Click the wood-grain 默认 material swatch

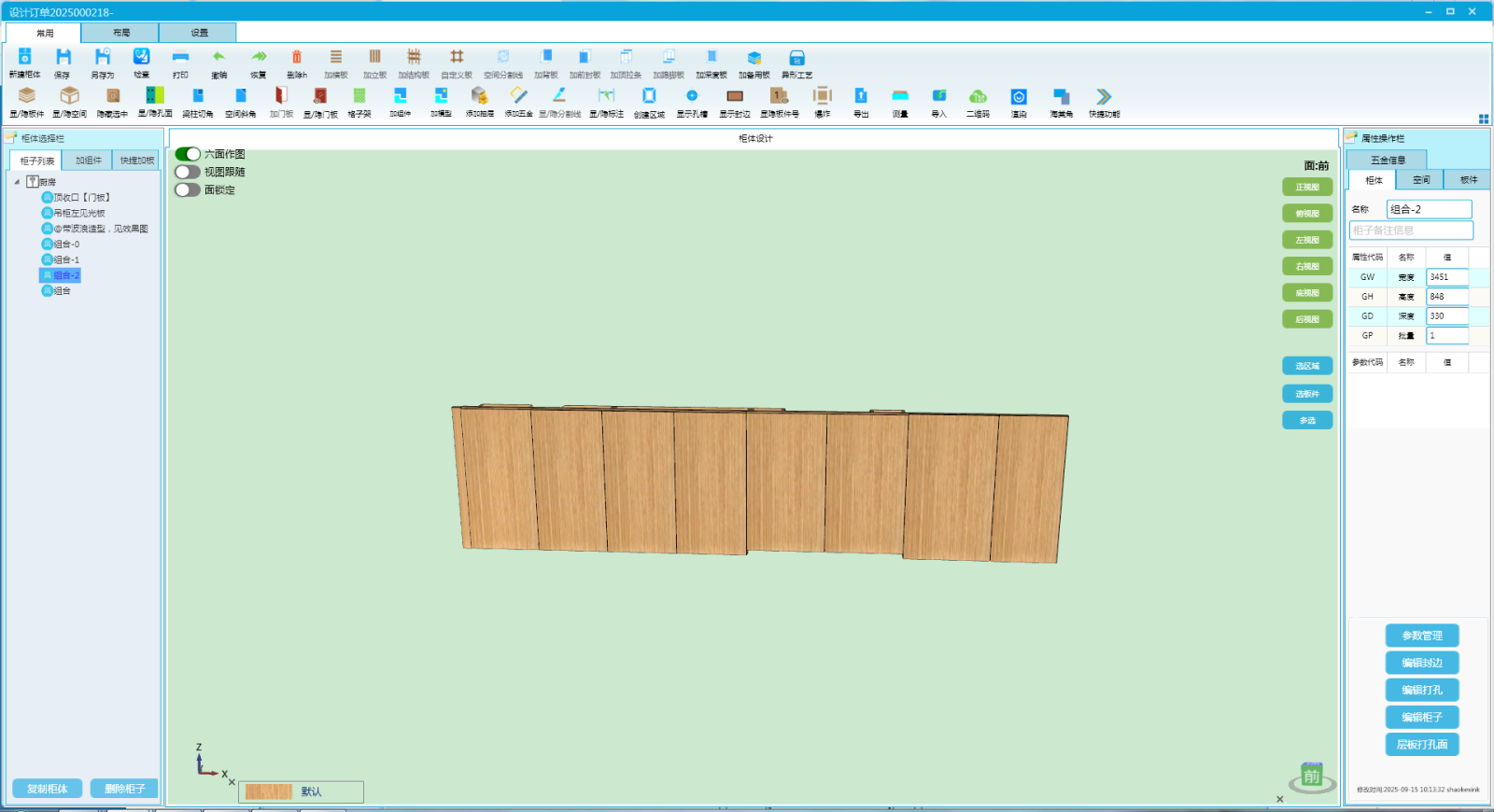tap(269, 791)
